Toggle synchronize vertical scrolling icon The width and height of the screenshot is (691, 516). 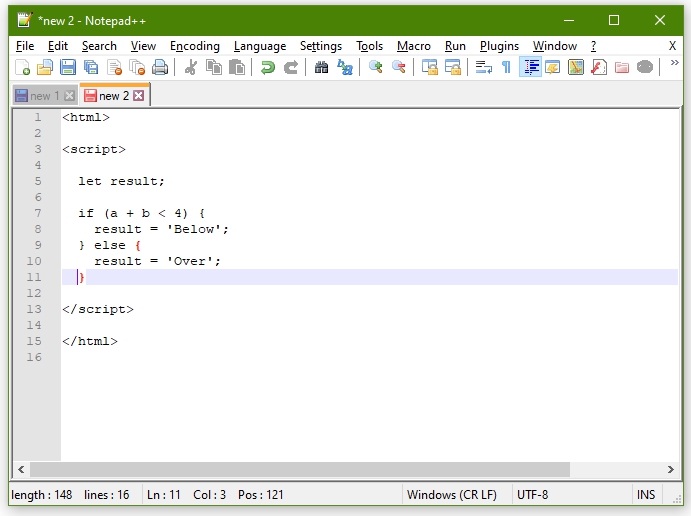430,67
